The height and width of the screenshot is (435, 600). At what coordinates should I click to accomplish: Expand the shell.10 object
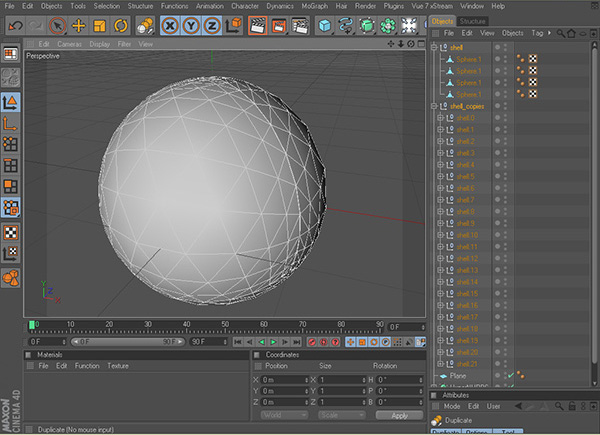pos(440,235)
